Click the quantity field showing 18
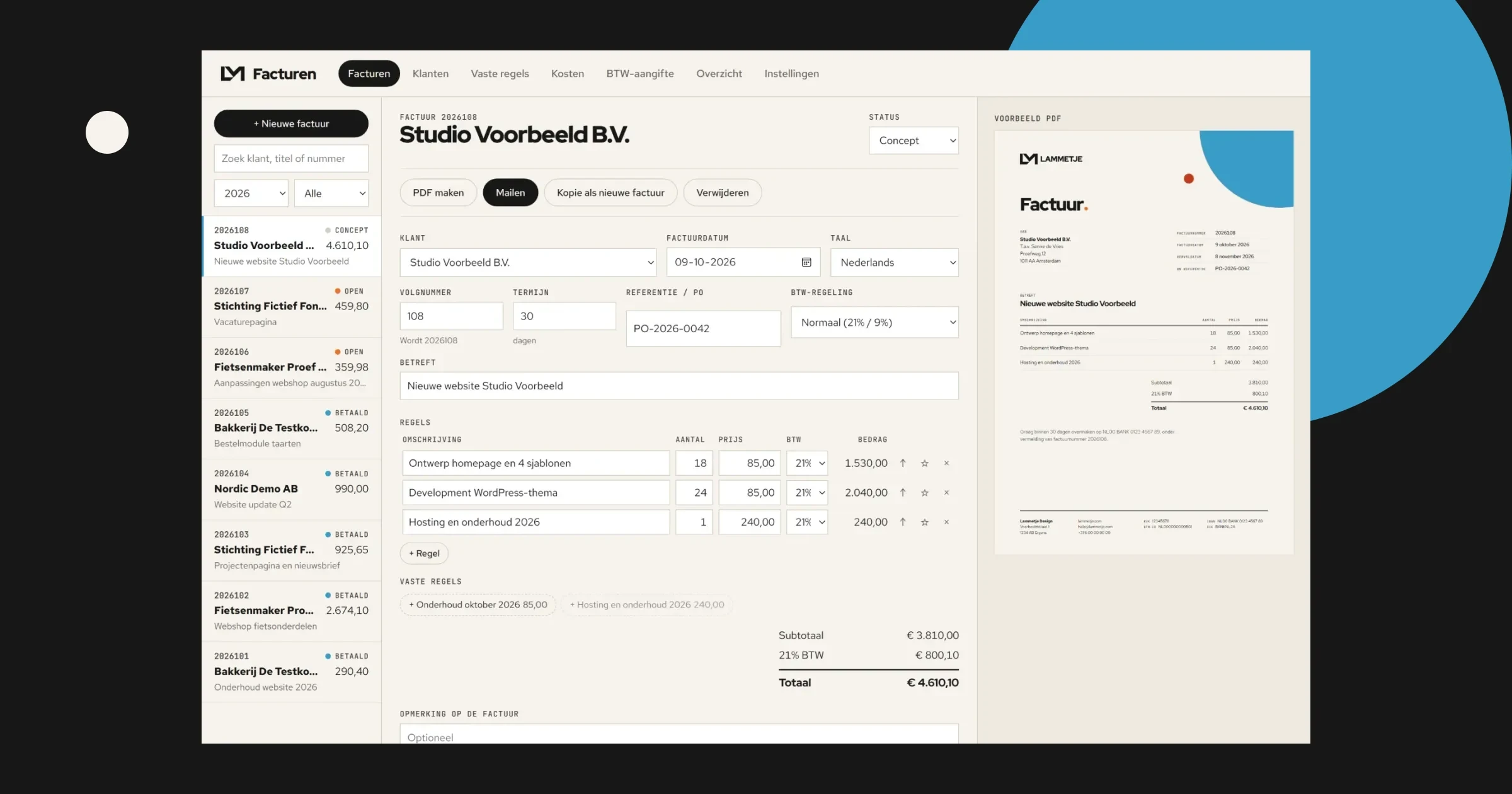This screenshot has height=794, width=1512. [x=694, y=463]
